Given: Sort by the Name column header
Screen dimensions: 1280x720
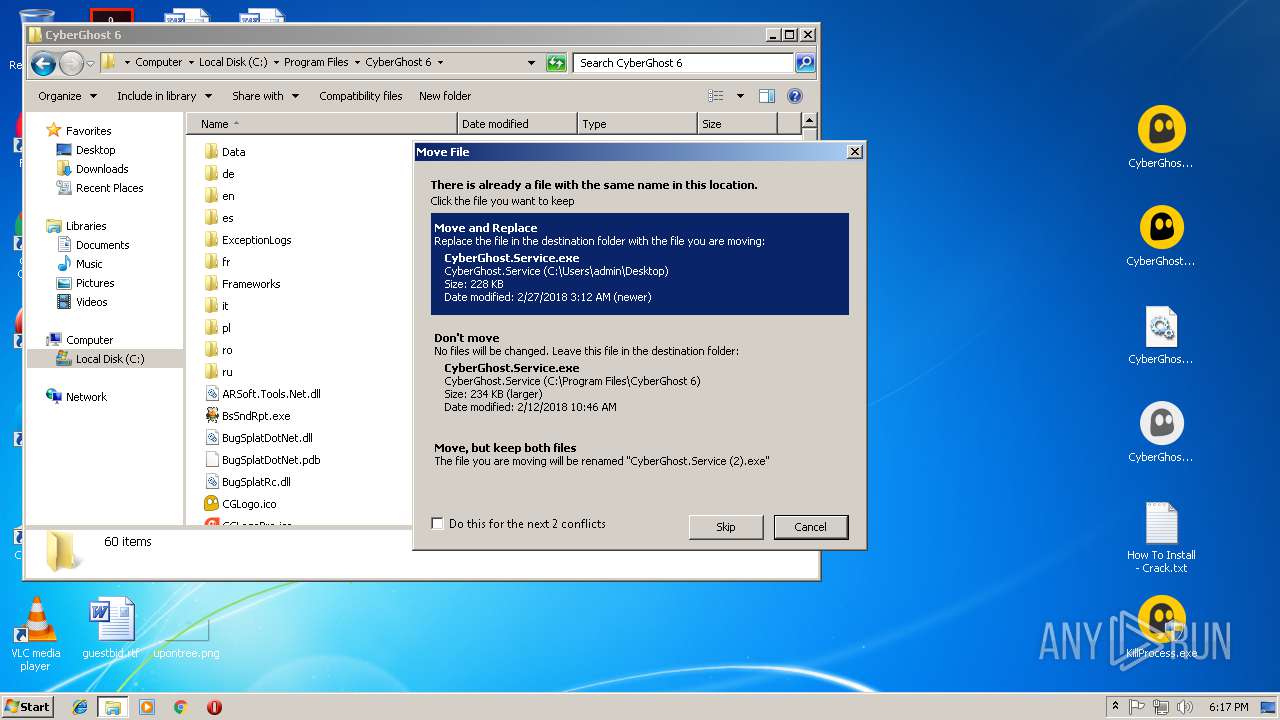Looking at the screenshot, I should (x=322, y=124).
